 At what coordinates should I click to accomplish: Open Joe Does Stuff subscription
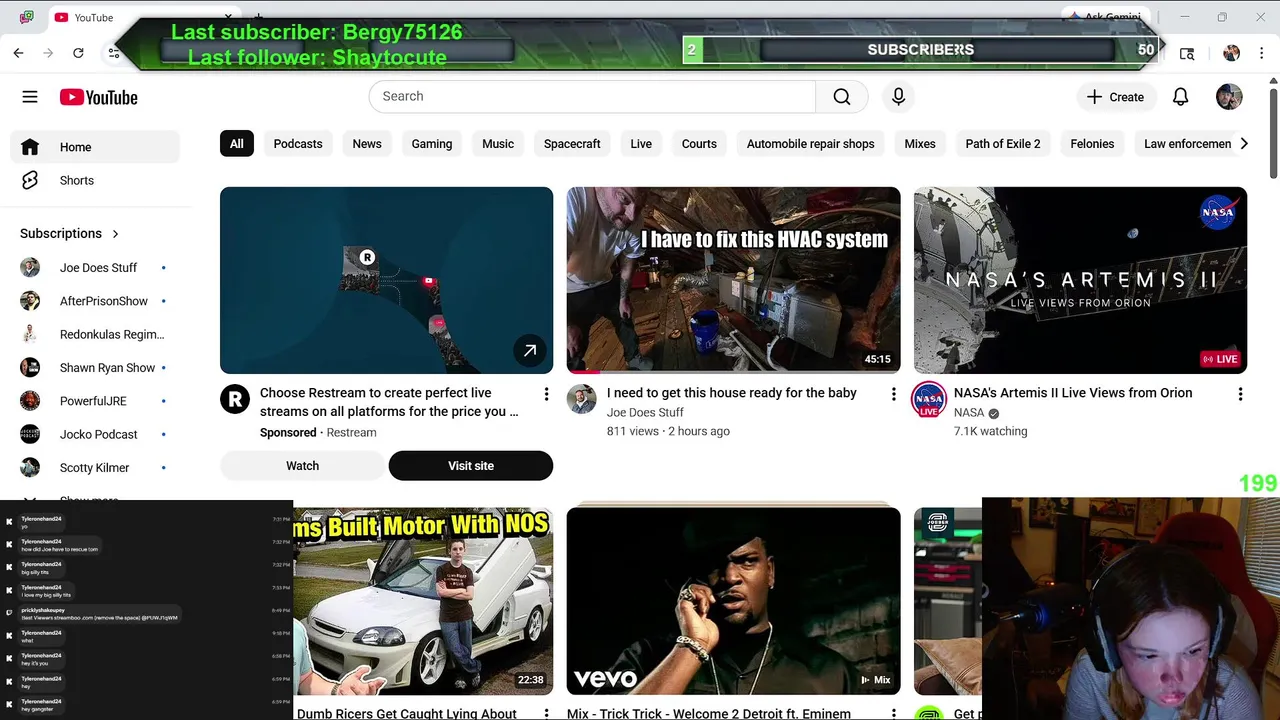95,267
